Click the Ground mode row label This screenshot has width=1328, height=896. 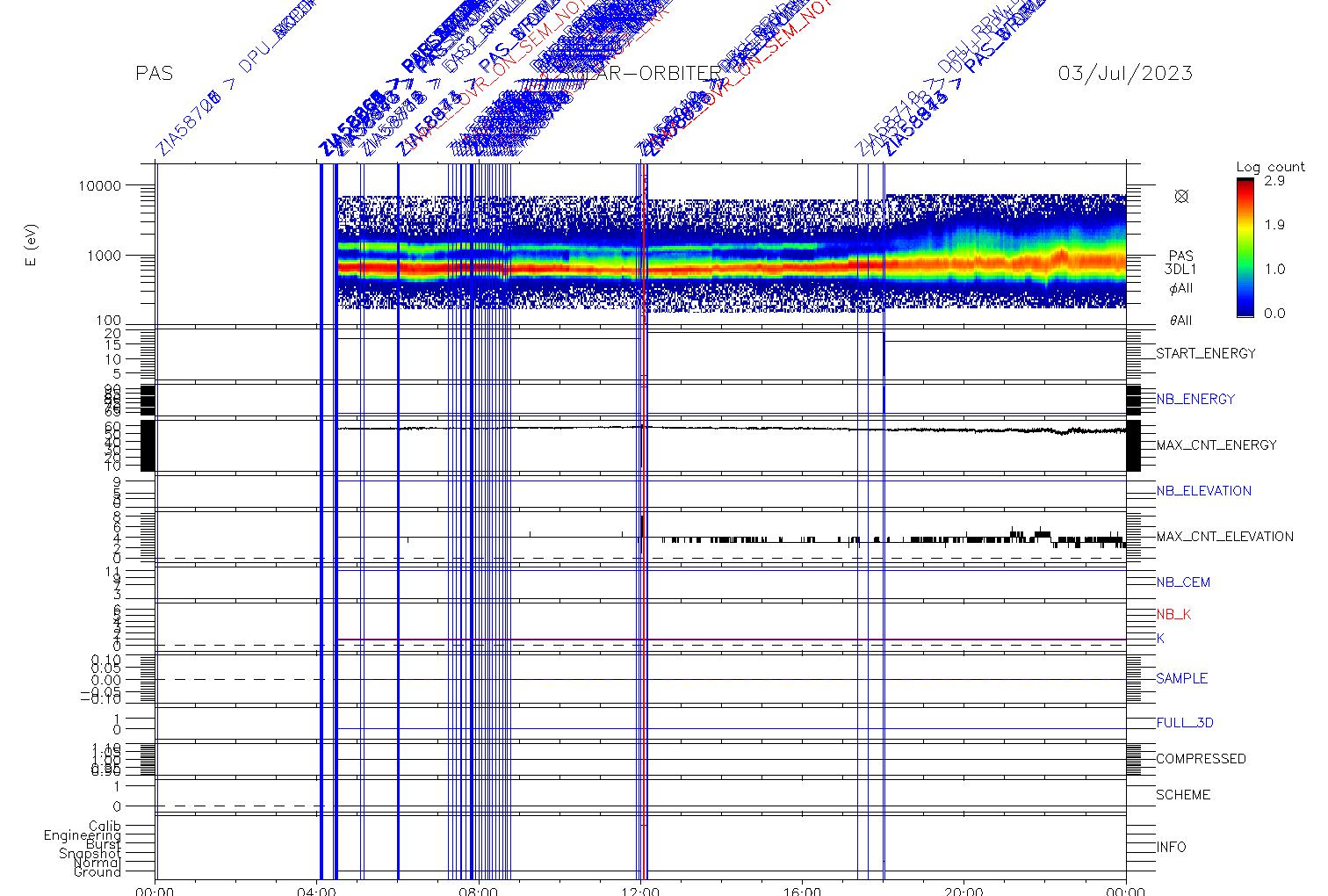click(97, 871)
